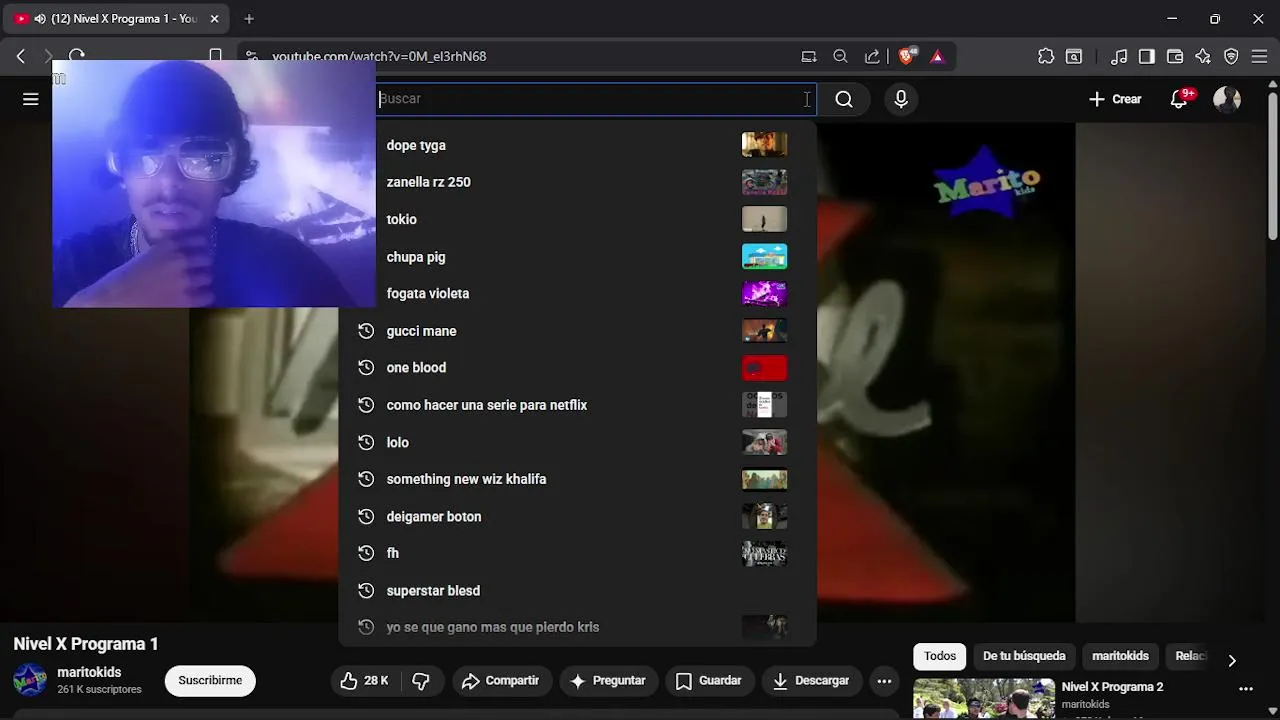
Task: Reload the page
Action: (x=77, y=56)
